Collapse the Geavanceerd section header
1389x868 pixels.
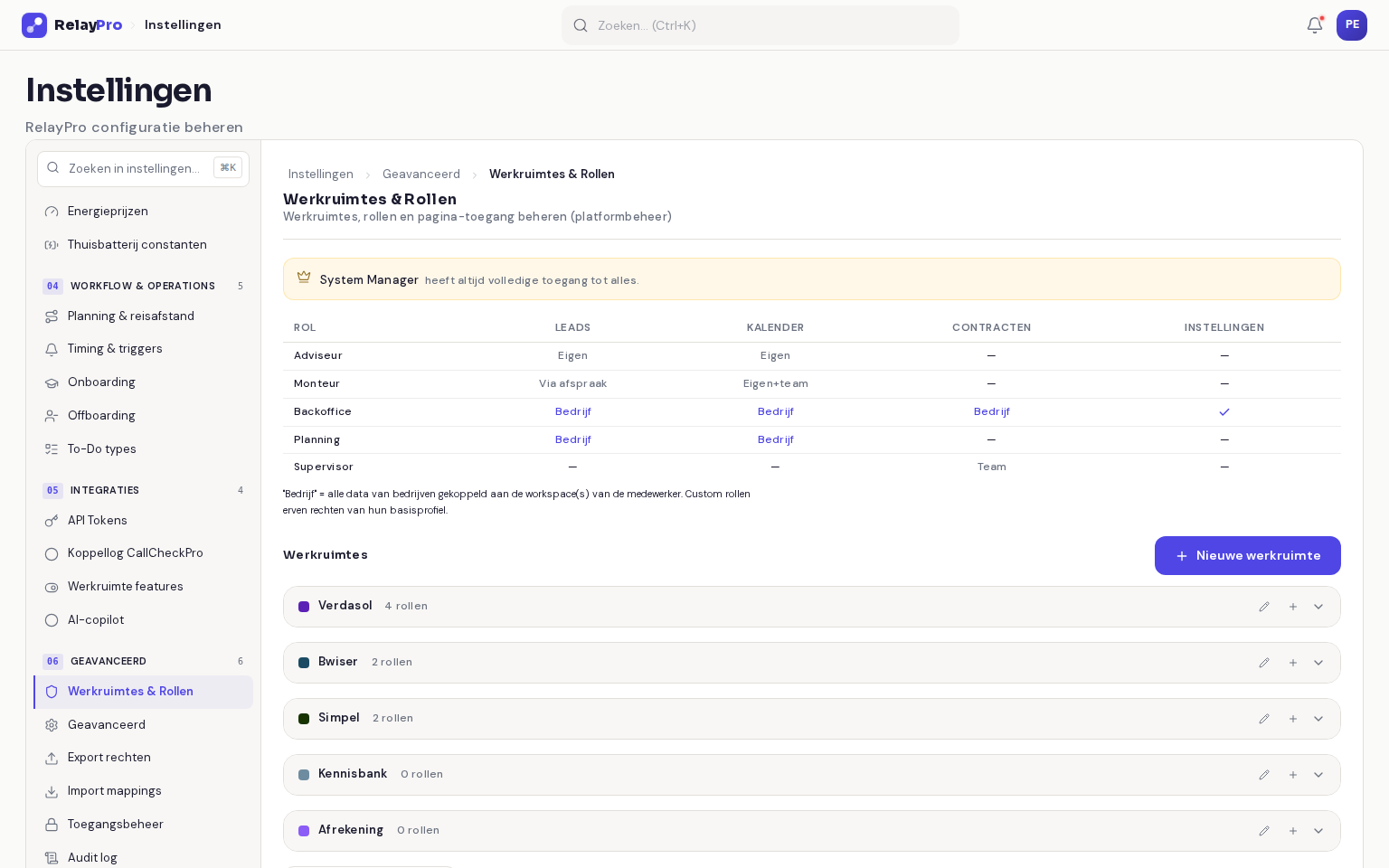pos(143,661)
